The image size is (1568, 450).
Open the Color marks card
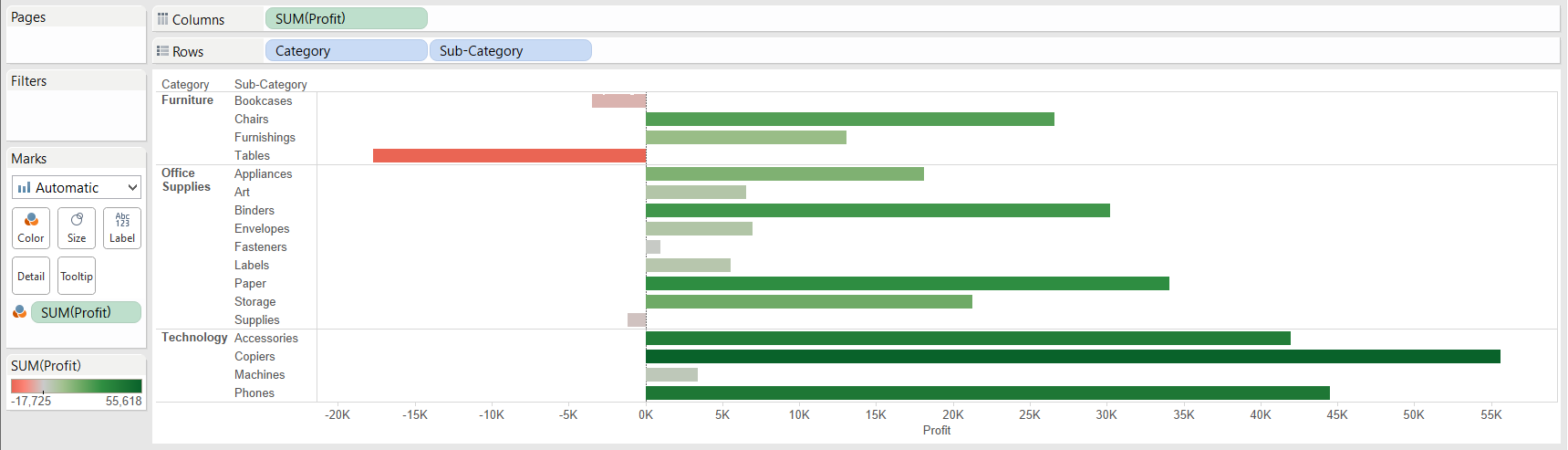pyautogui.click(x=31, y=227)
